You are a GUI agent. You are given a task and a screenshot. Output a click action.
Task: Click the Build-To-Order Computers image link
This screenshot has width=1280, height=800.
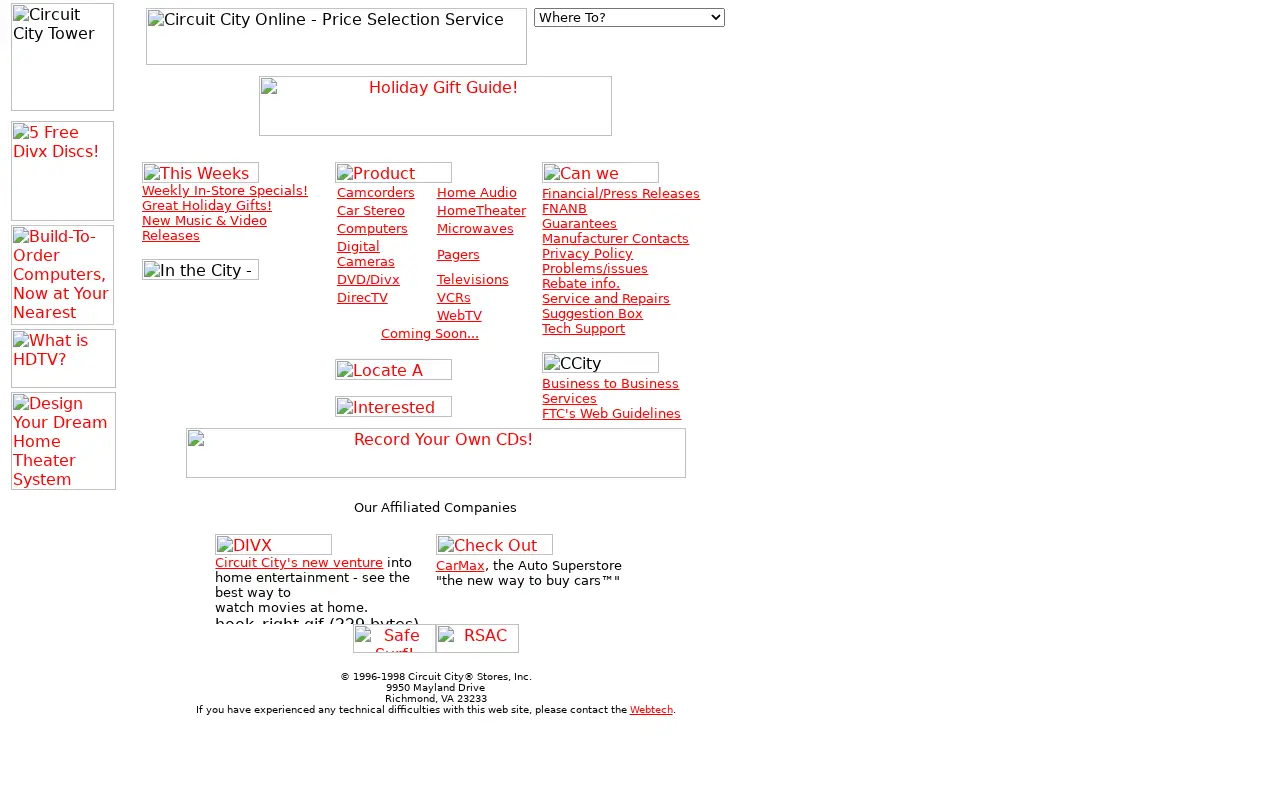click(x=62, y=275)
